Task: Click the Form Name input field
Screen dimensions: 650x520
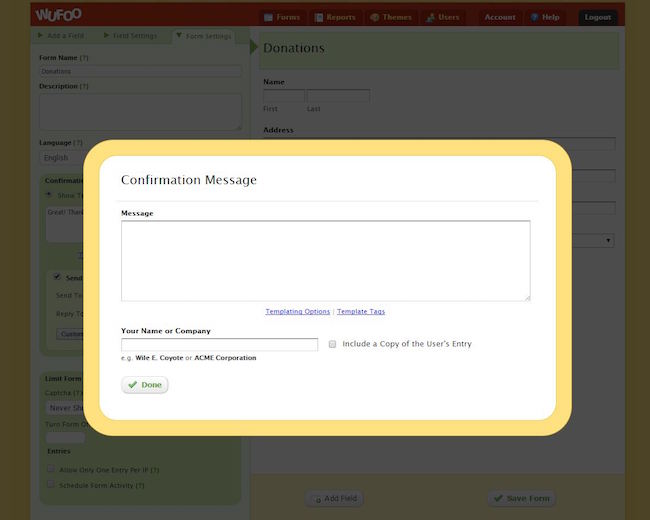Action: tap(141, 71)
